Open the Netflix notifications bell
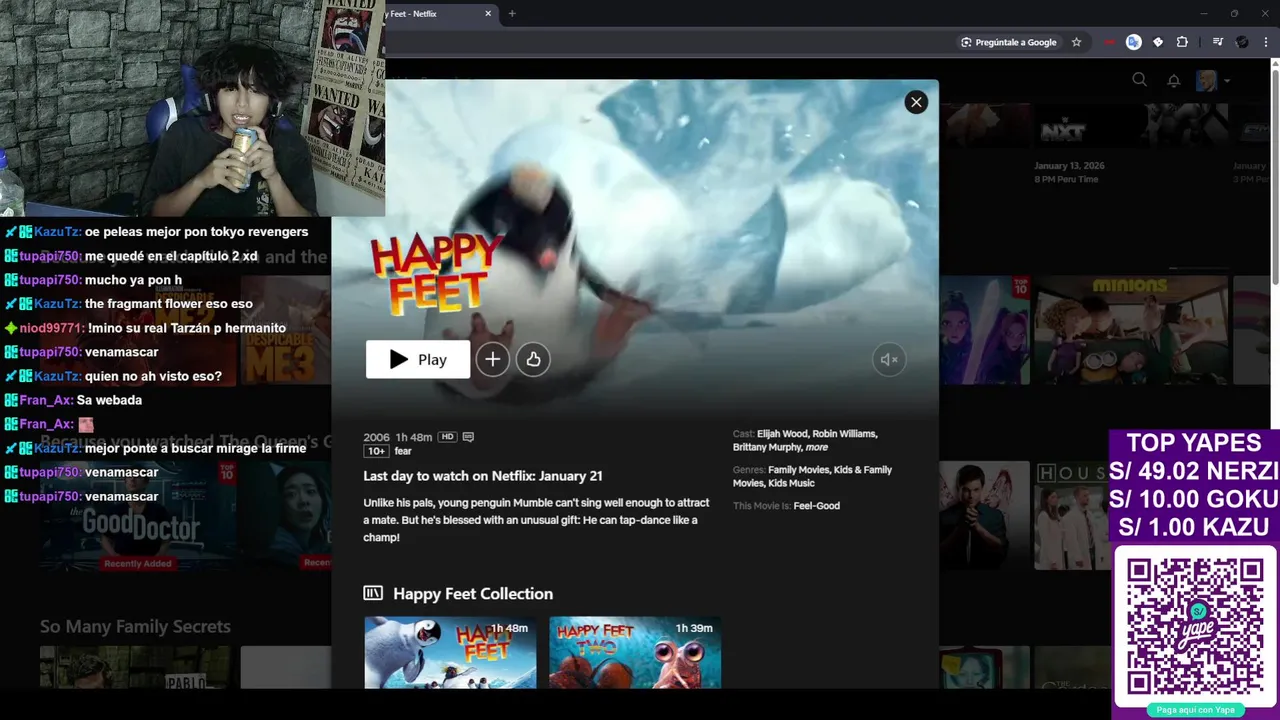This screenshot has width=1280, height=720. click(x=1174, y=80)
